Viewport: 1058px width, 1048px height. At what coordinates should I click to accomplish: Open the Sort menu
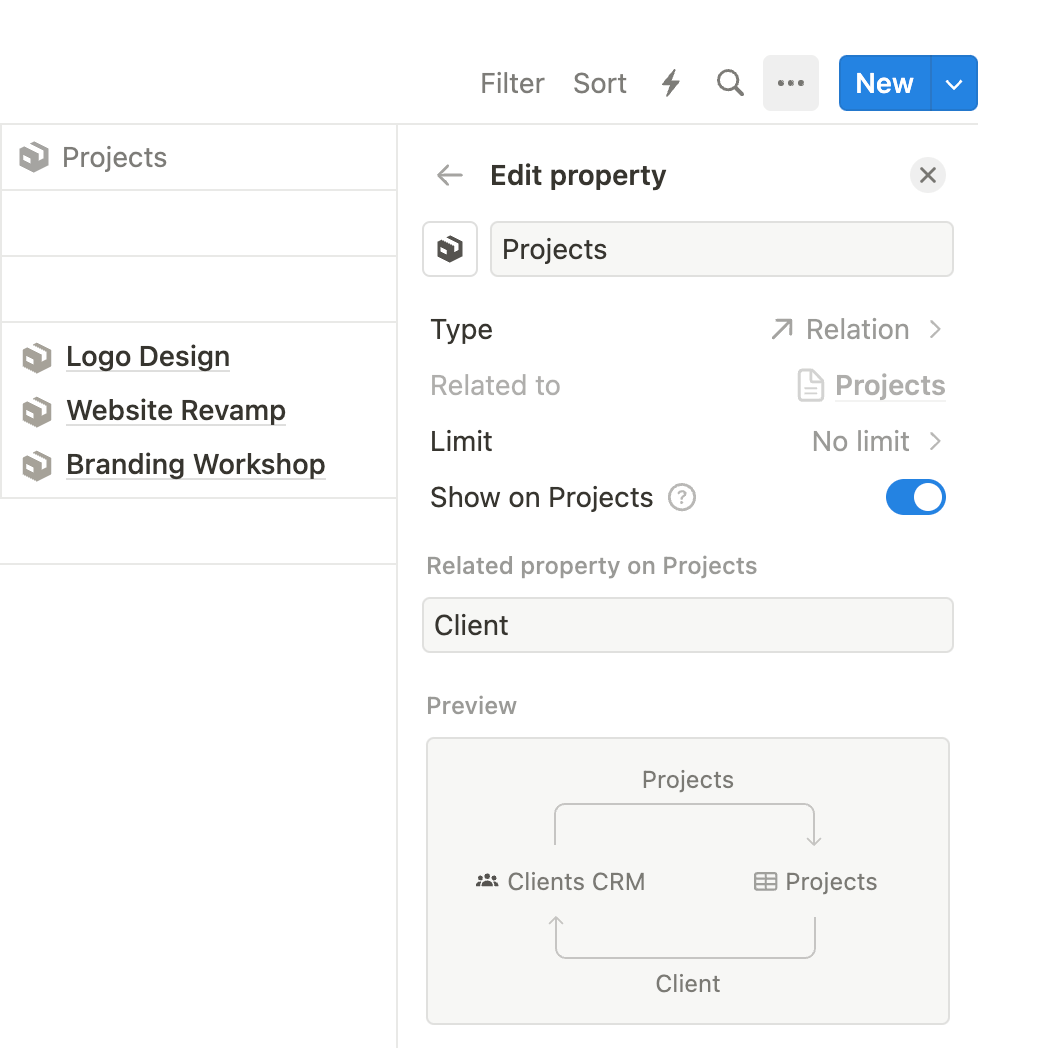click(x=599, y=83)
